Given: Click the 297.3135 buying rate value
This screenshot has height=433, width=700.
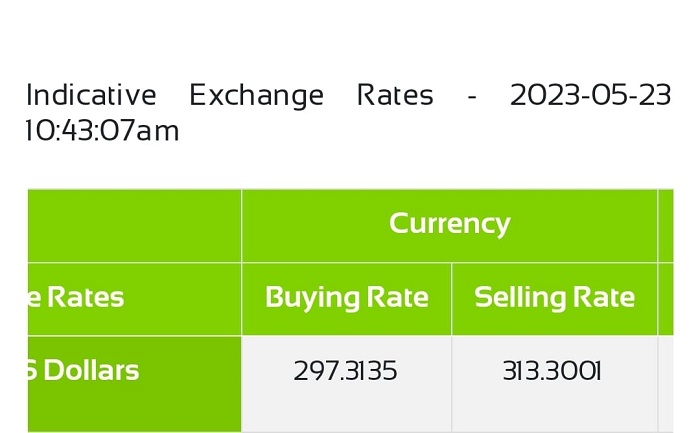Looking at the screenshot, I should click(x=345, y=371).
